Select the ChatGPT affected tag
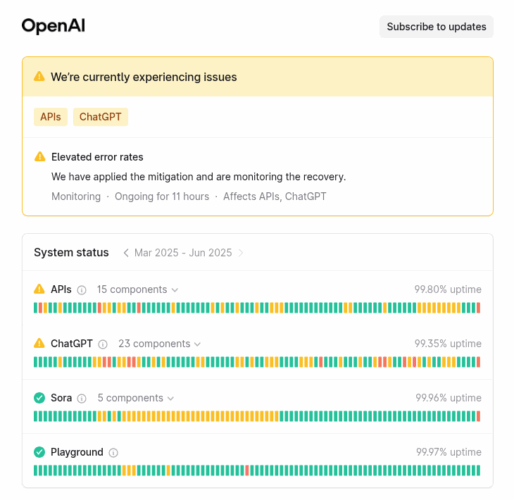This screenshot has width=514, height=500. 100,117
